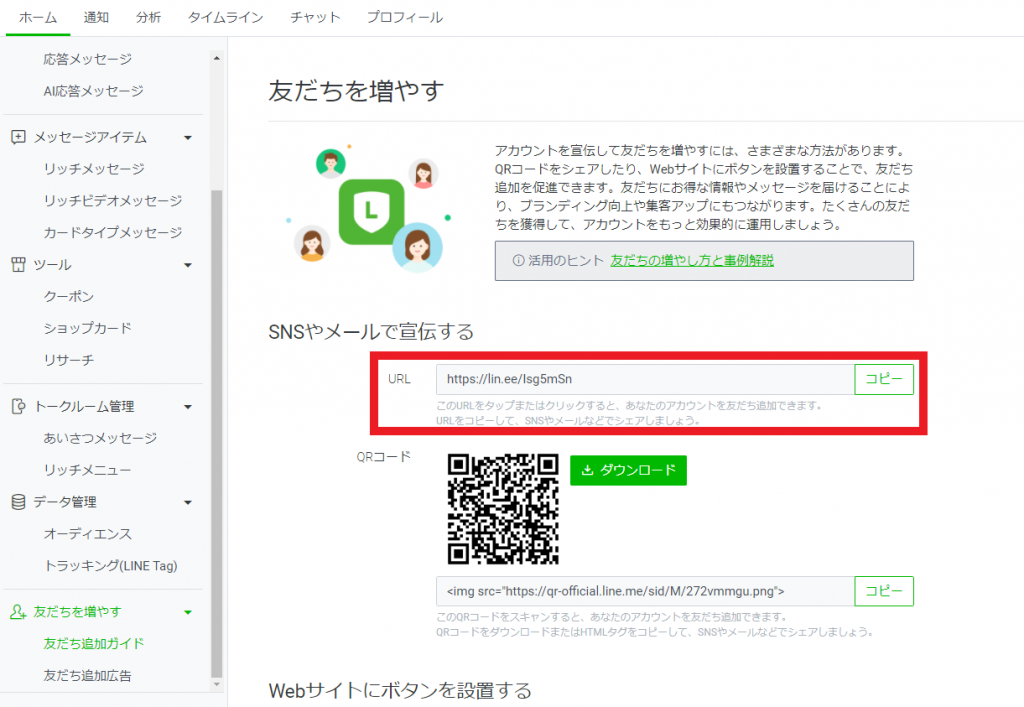Click the LINE shield illustration

(x=371, y=212)
